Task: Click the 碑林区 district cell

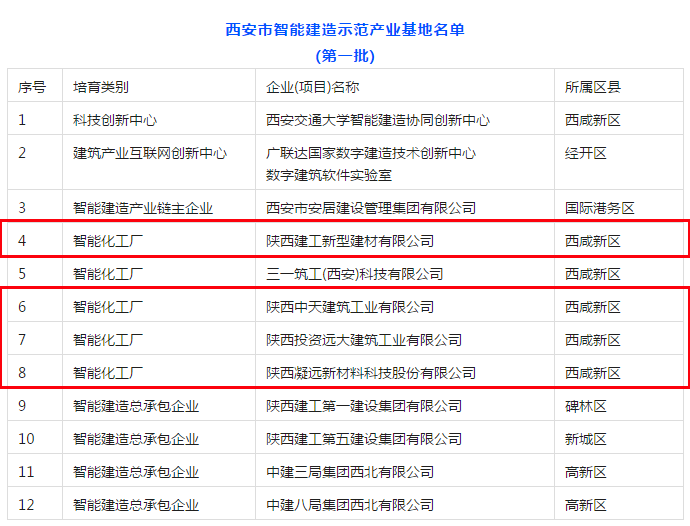Action: (x=586, y=406)
